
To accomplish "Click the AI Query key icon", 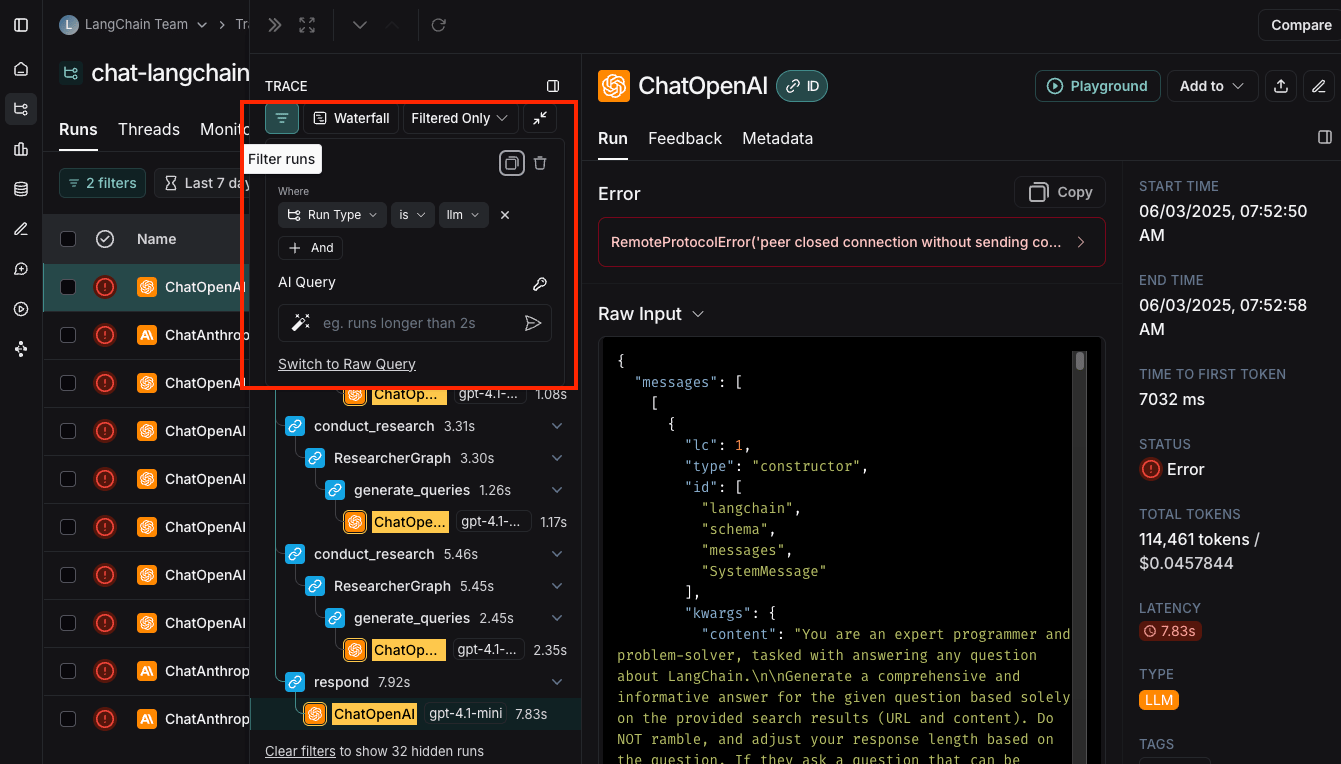I will tap(540, 284).
